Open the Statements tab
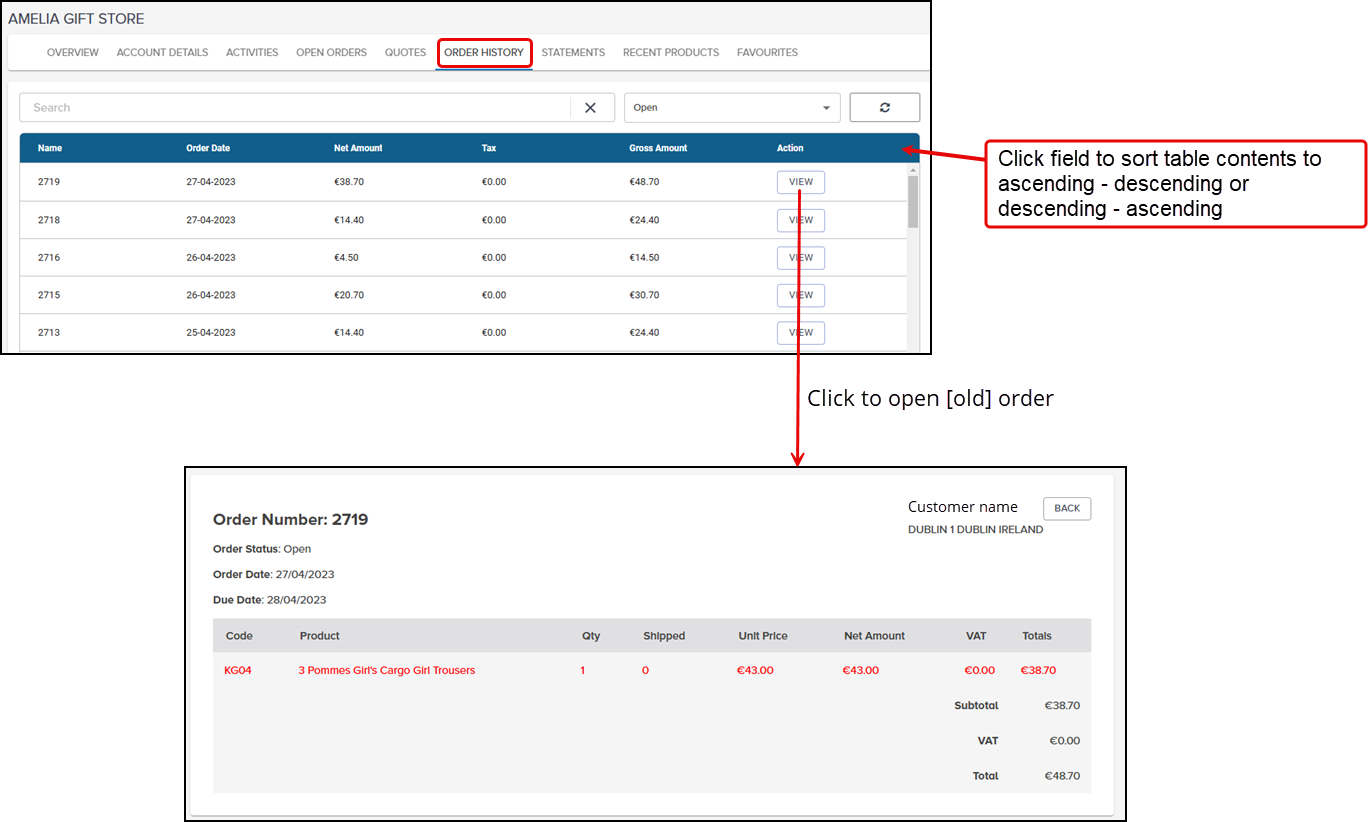The image size is (1370, 822). [573, 52]
